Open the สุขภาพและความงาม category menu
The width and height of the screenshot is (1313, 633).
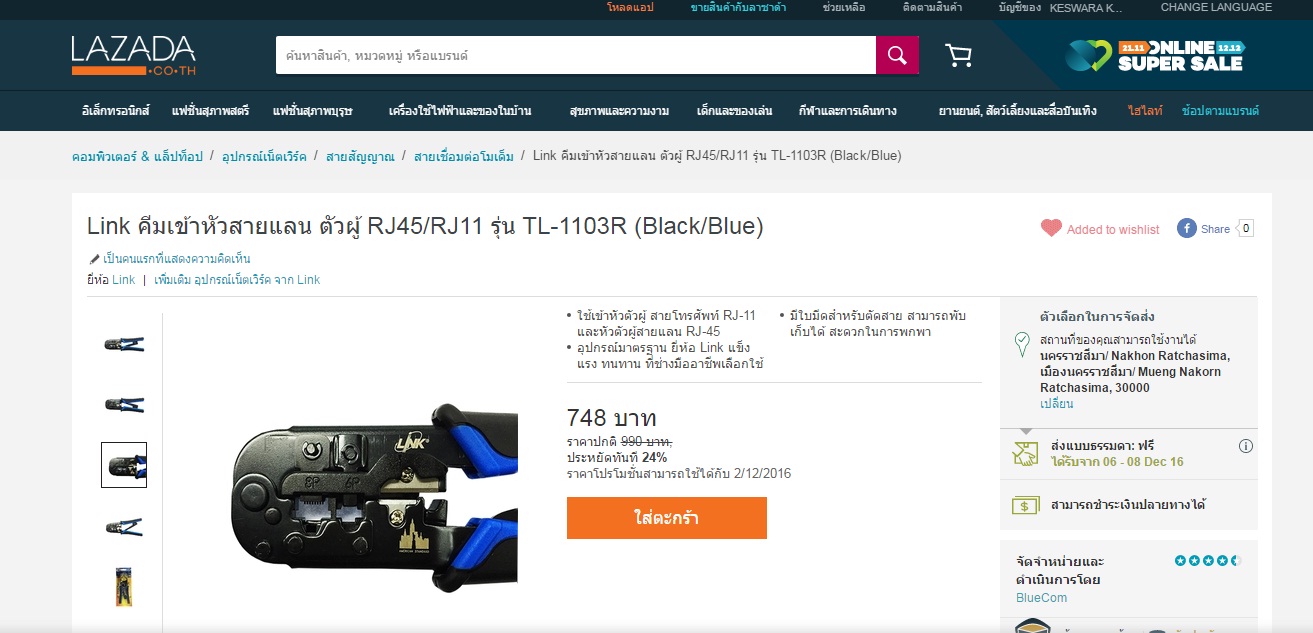tap(619, 111)
